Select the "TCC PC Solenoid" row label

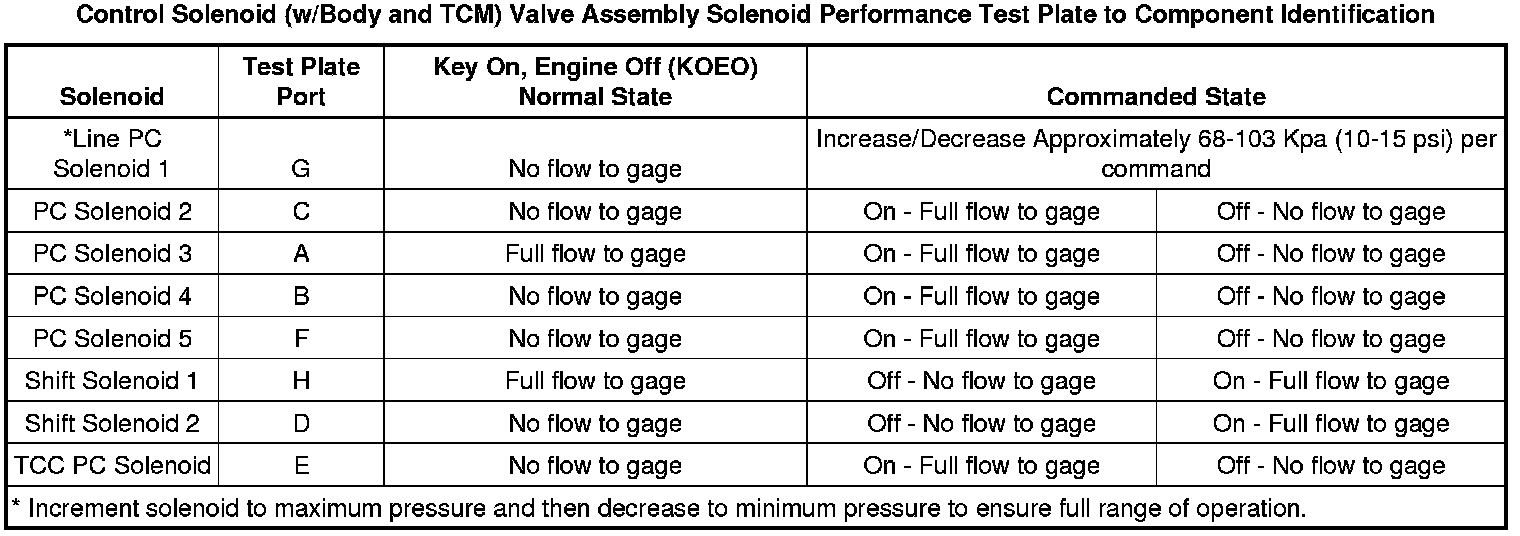click(112, 466)
